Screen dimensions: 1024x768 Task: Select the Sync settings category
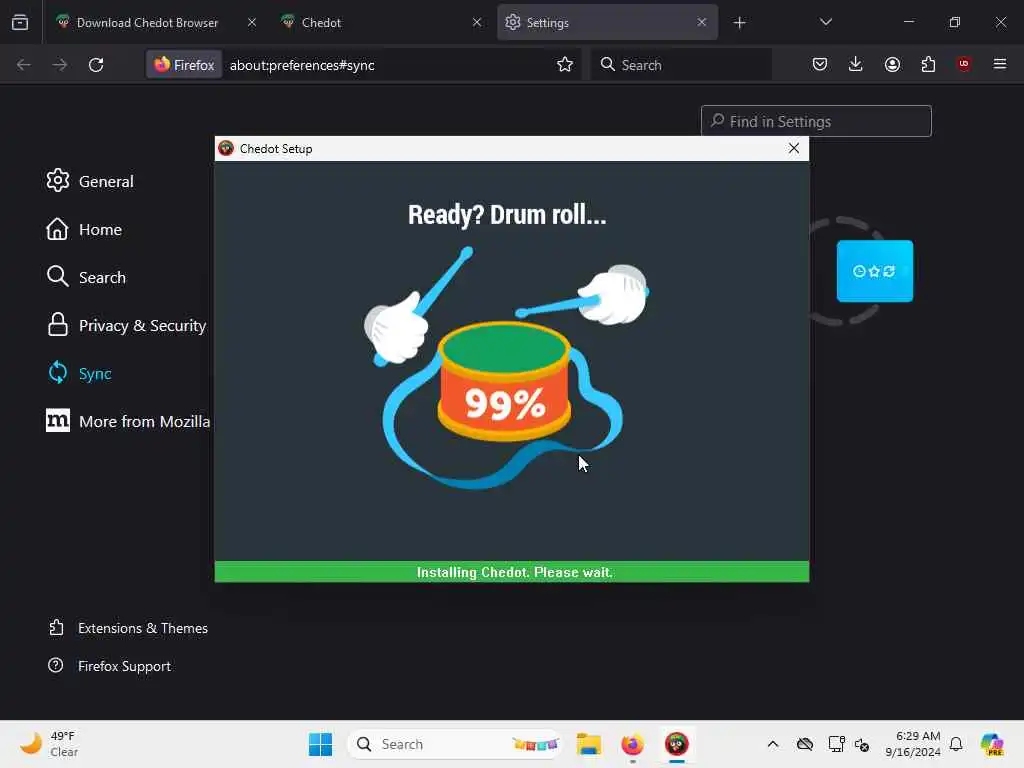[x=79, y=373]
